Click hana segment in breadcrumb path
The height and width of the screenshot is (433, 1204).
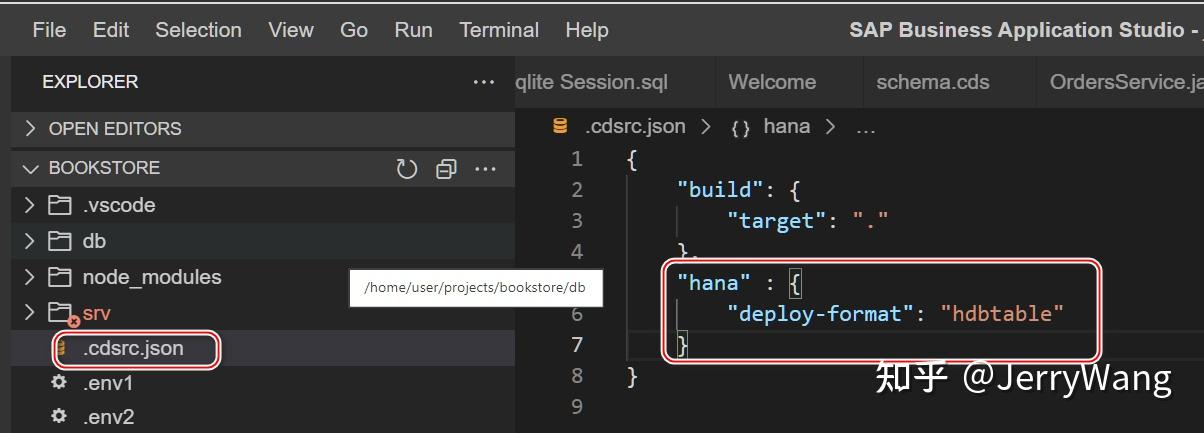click(787, 127)
